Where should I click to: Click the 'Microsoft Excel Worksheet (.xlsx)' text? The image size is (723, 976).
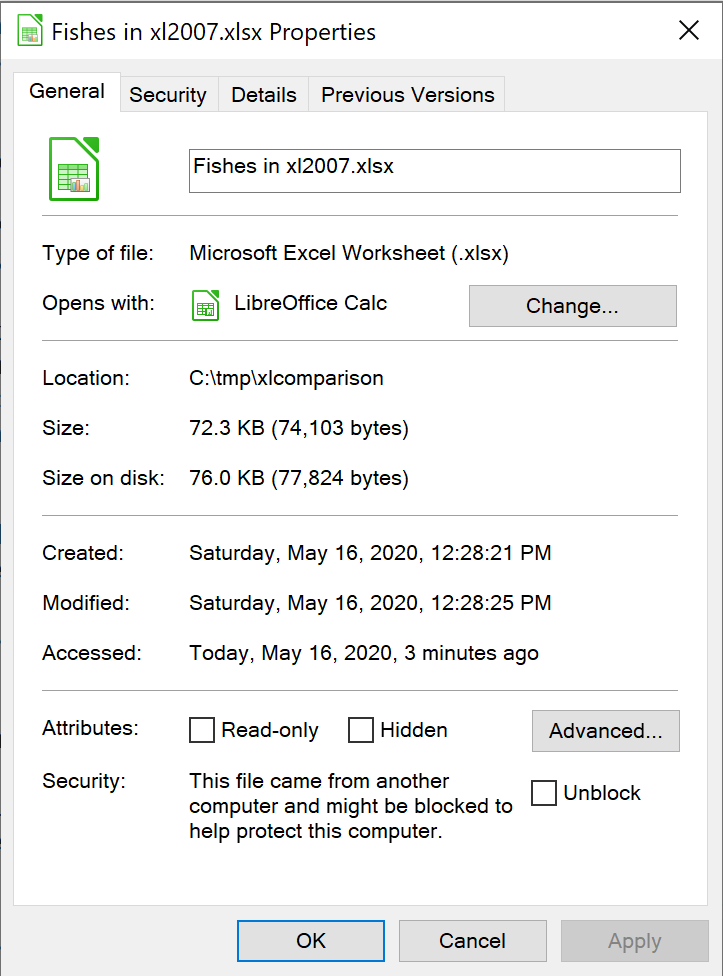[x=349, y=253]
